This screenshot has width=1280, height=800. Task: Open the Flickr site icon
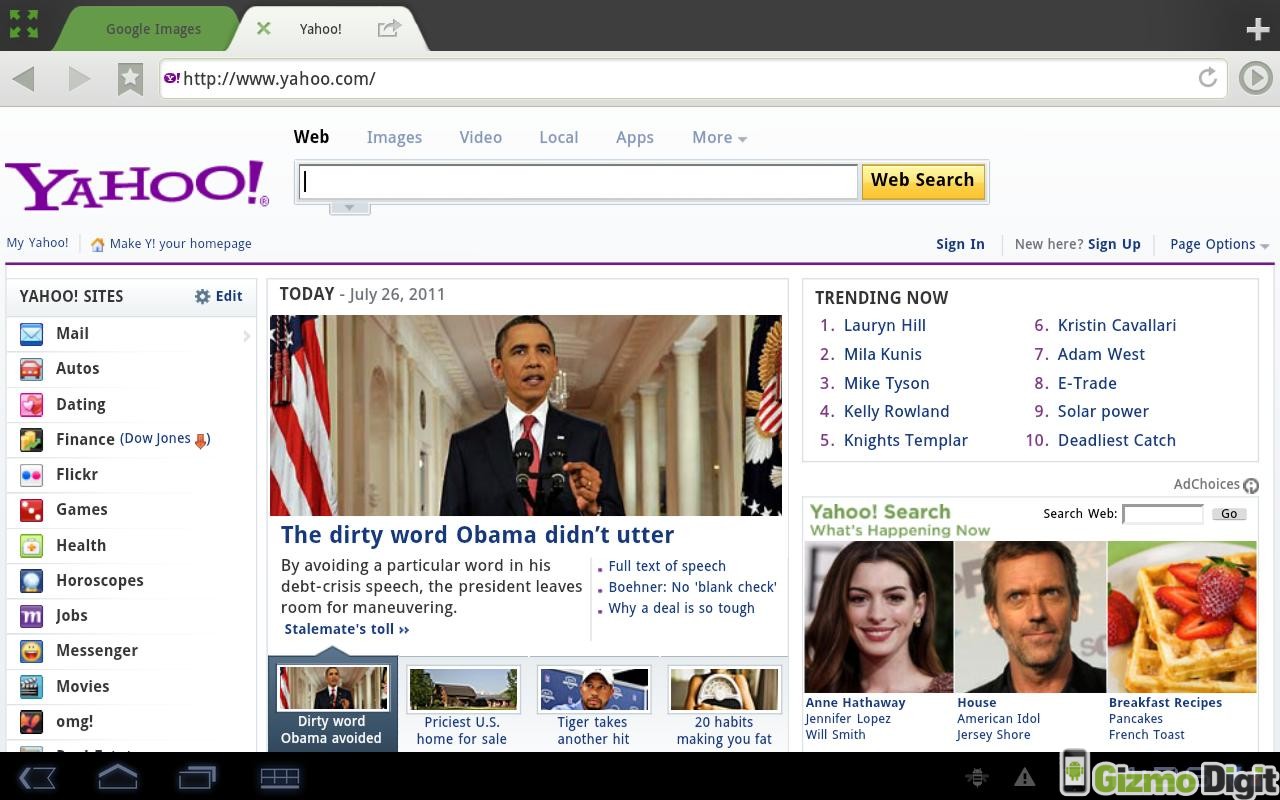pyautogui.click(x=31, y=475)
